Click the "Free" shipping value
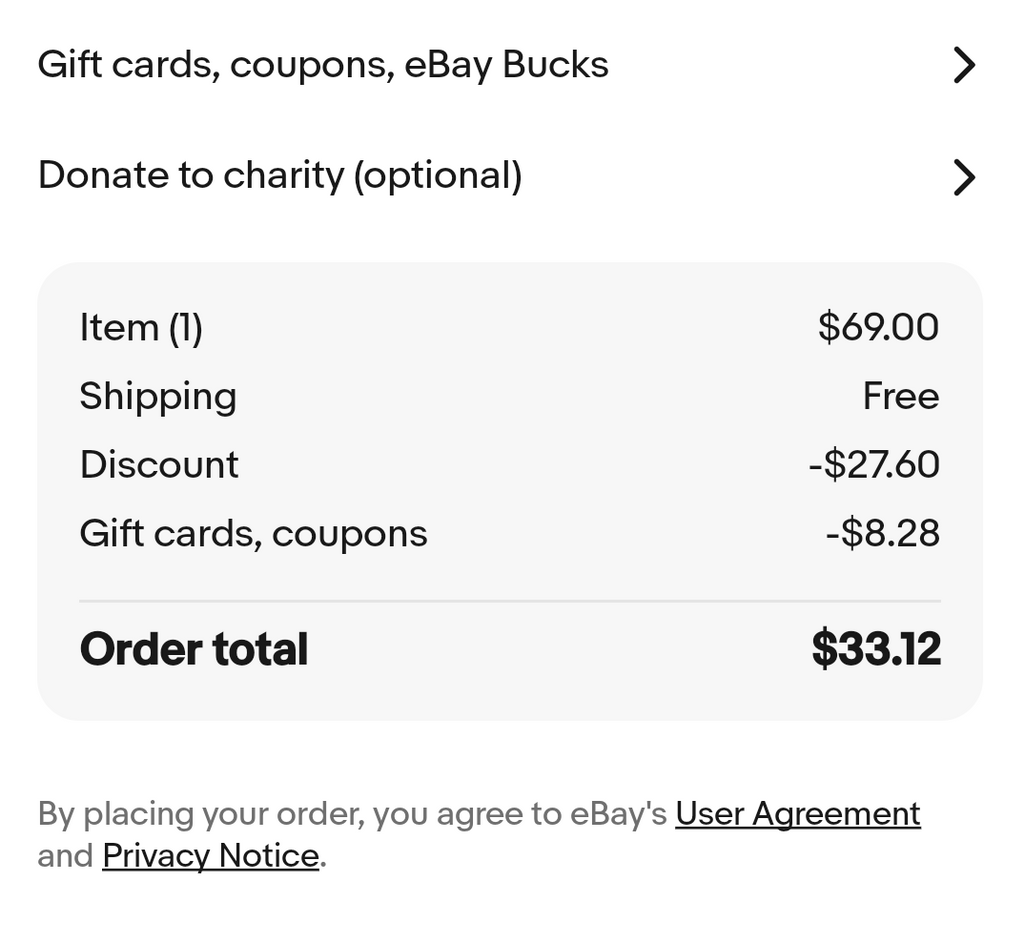The image size is (1024, 942). pos(900,397)
